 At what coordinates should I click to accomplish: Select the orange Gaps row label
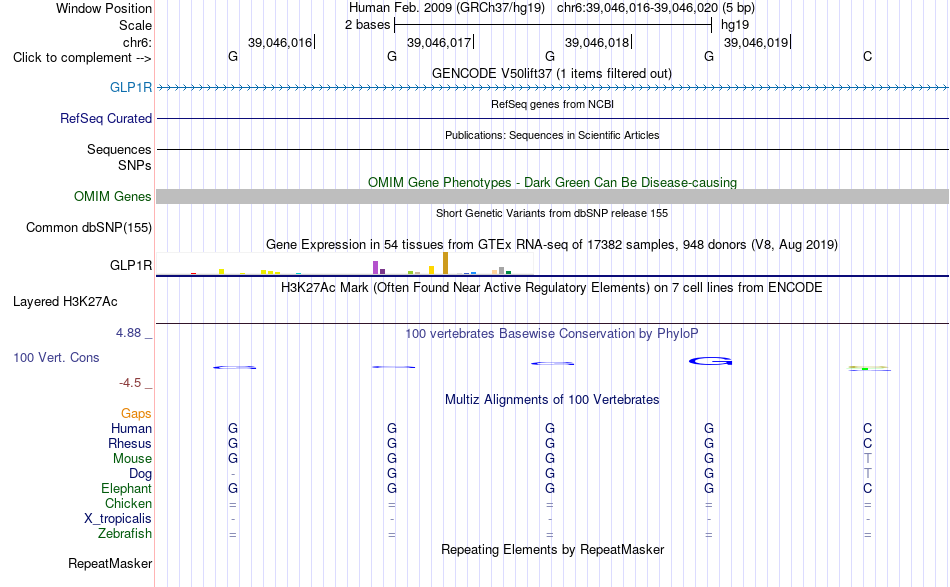(x=136, y=414)
